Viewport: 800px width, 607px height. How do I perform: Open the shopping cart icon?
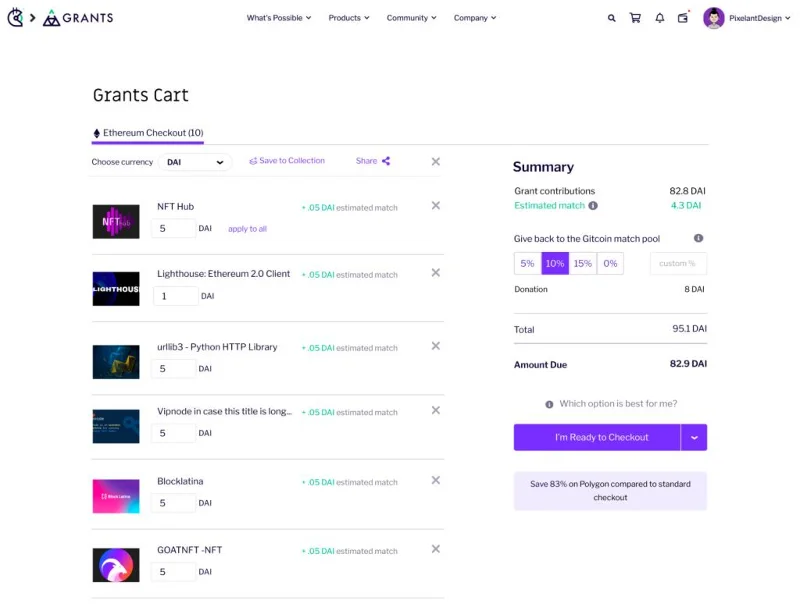pyautogui.click(x=635, y=18)
